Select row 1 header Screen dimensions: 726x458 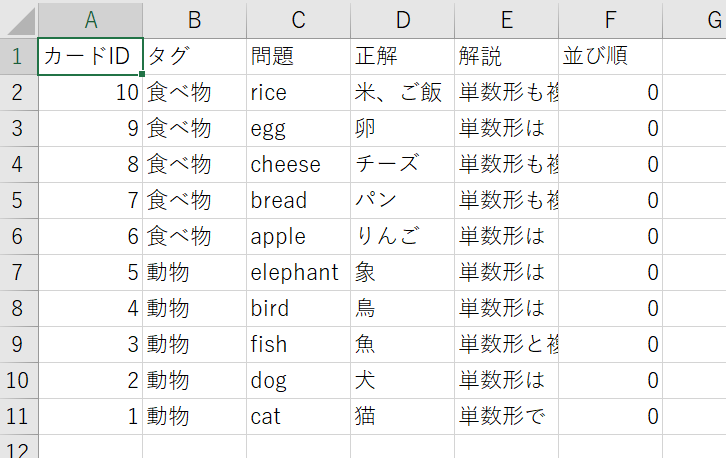coord(19,56)
